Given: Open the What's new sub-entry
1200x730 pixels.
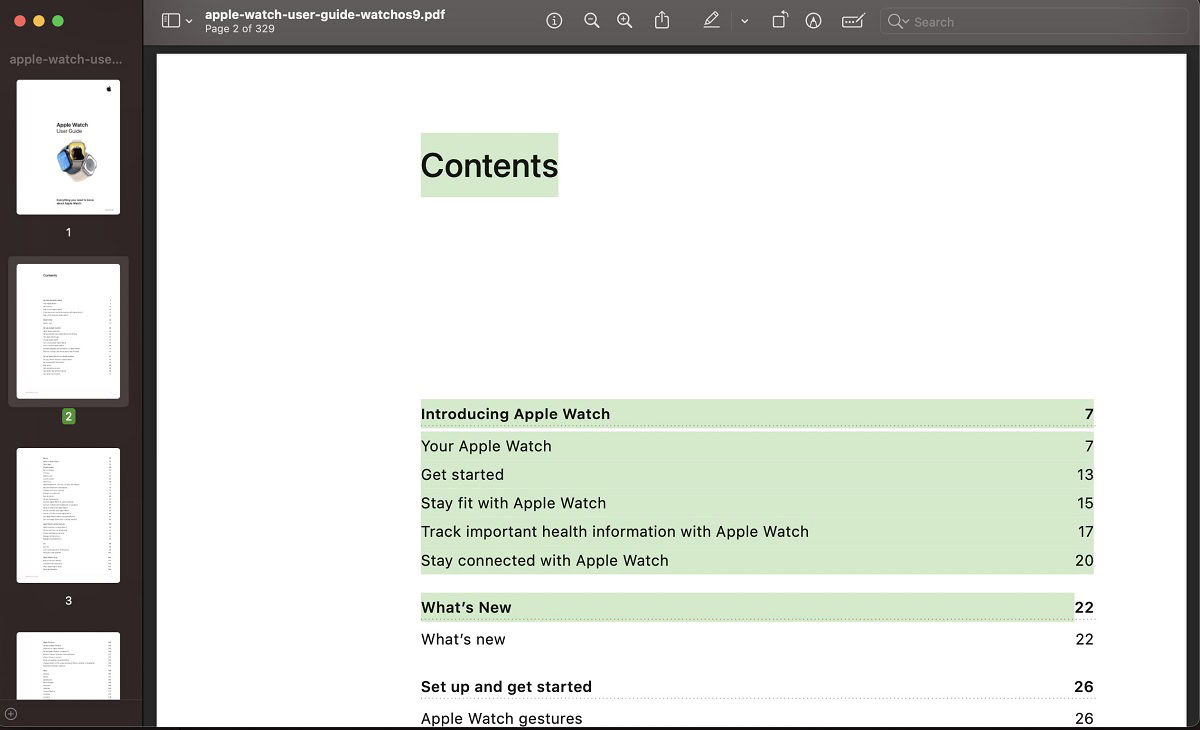Looking at the screenshot, I should 463,639.
